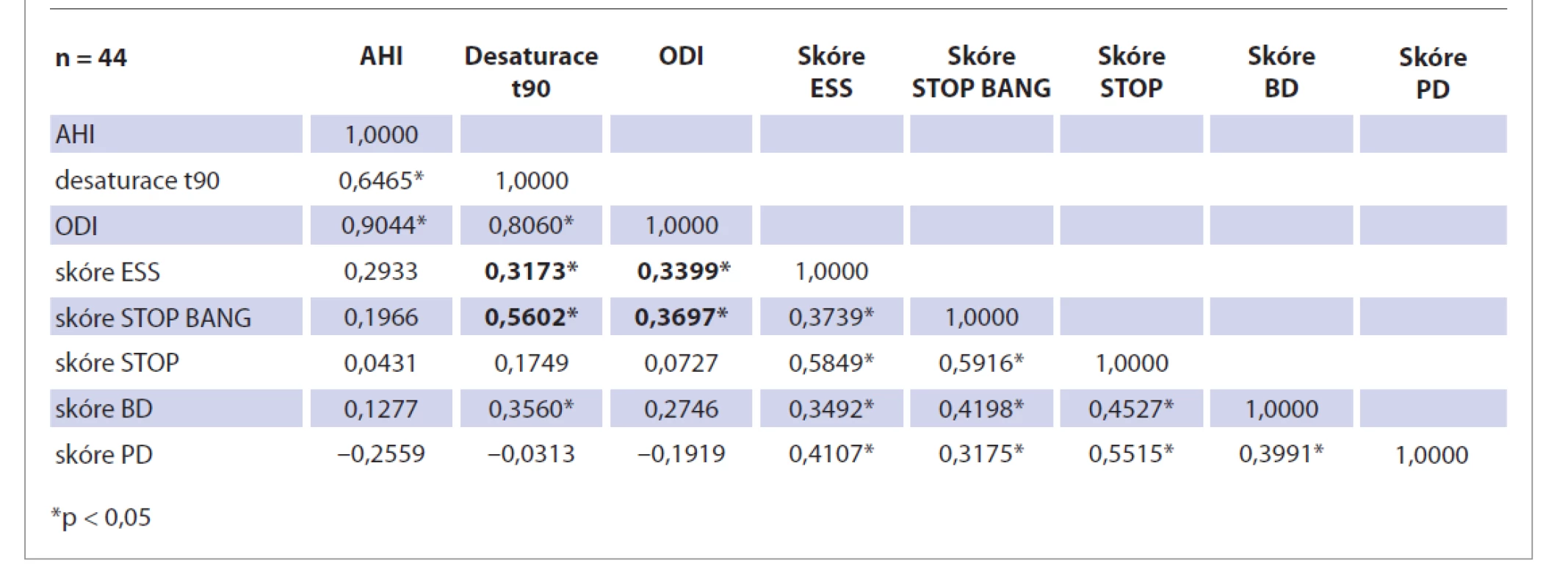
Task: Click the 'desaturace t90' row label
Action: coord(137,180)
